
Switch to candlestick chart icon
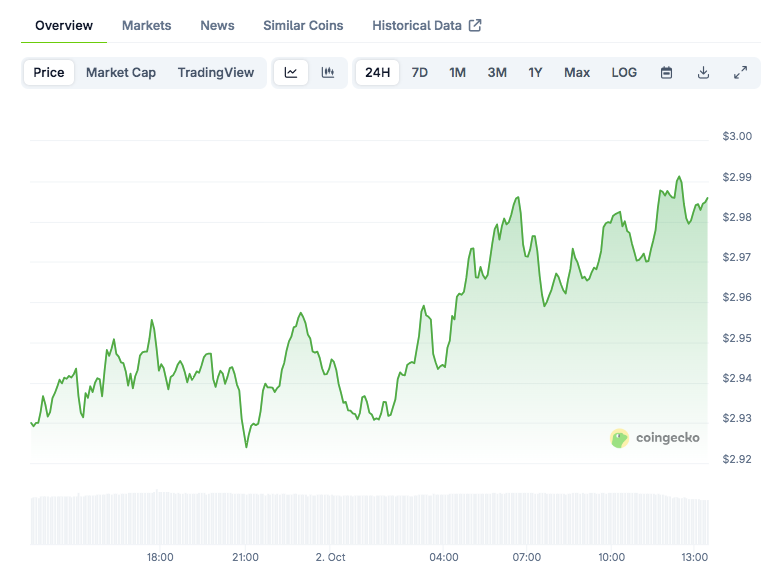327,72
